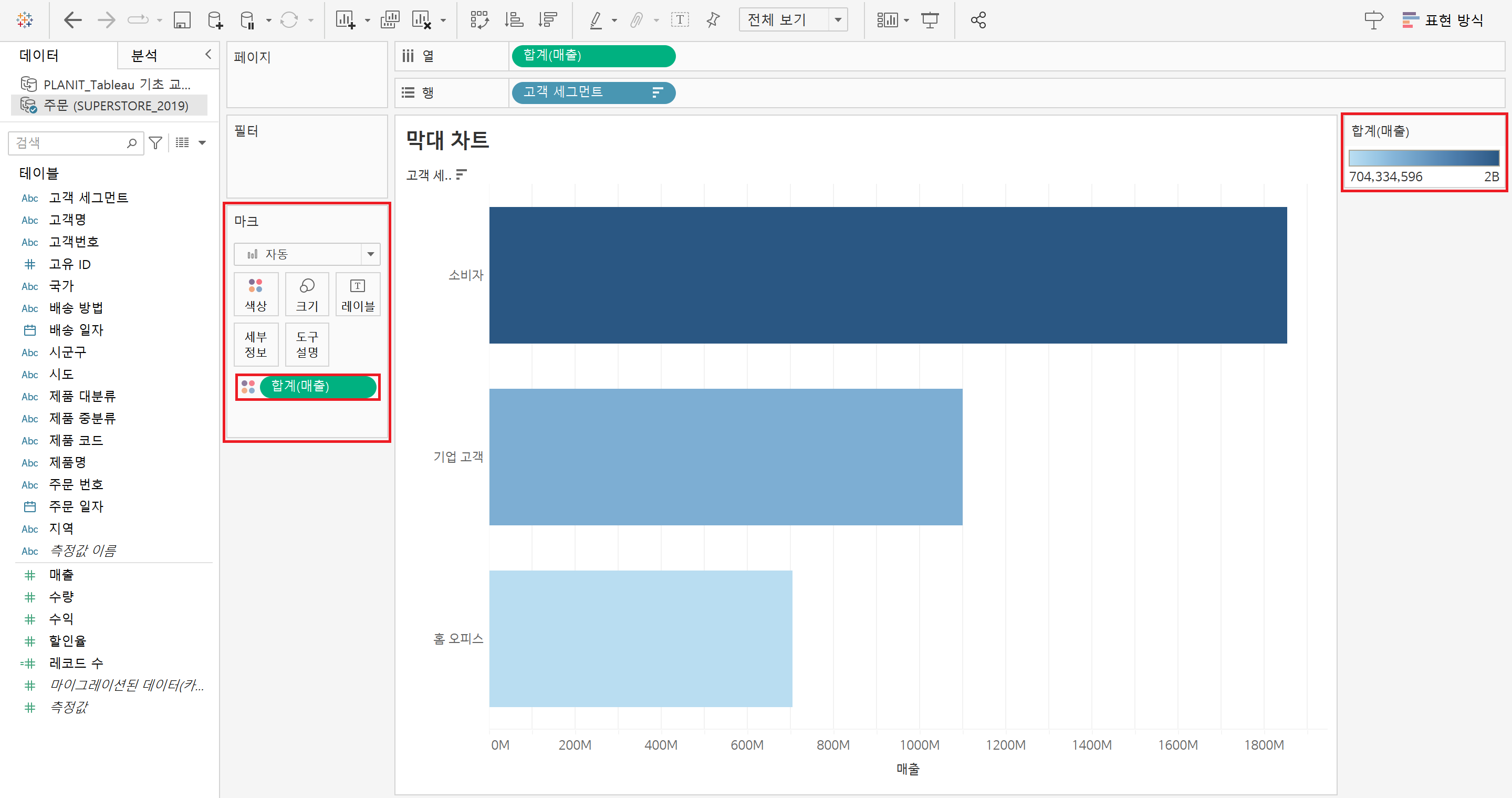Toggle mark labels with the T icon
The width and height of the screenshot is (1512, 798).
pyautogui.click(x=680, y=20)
